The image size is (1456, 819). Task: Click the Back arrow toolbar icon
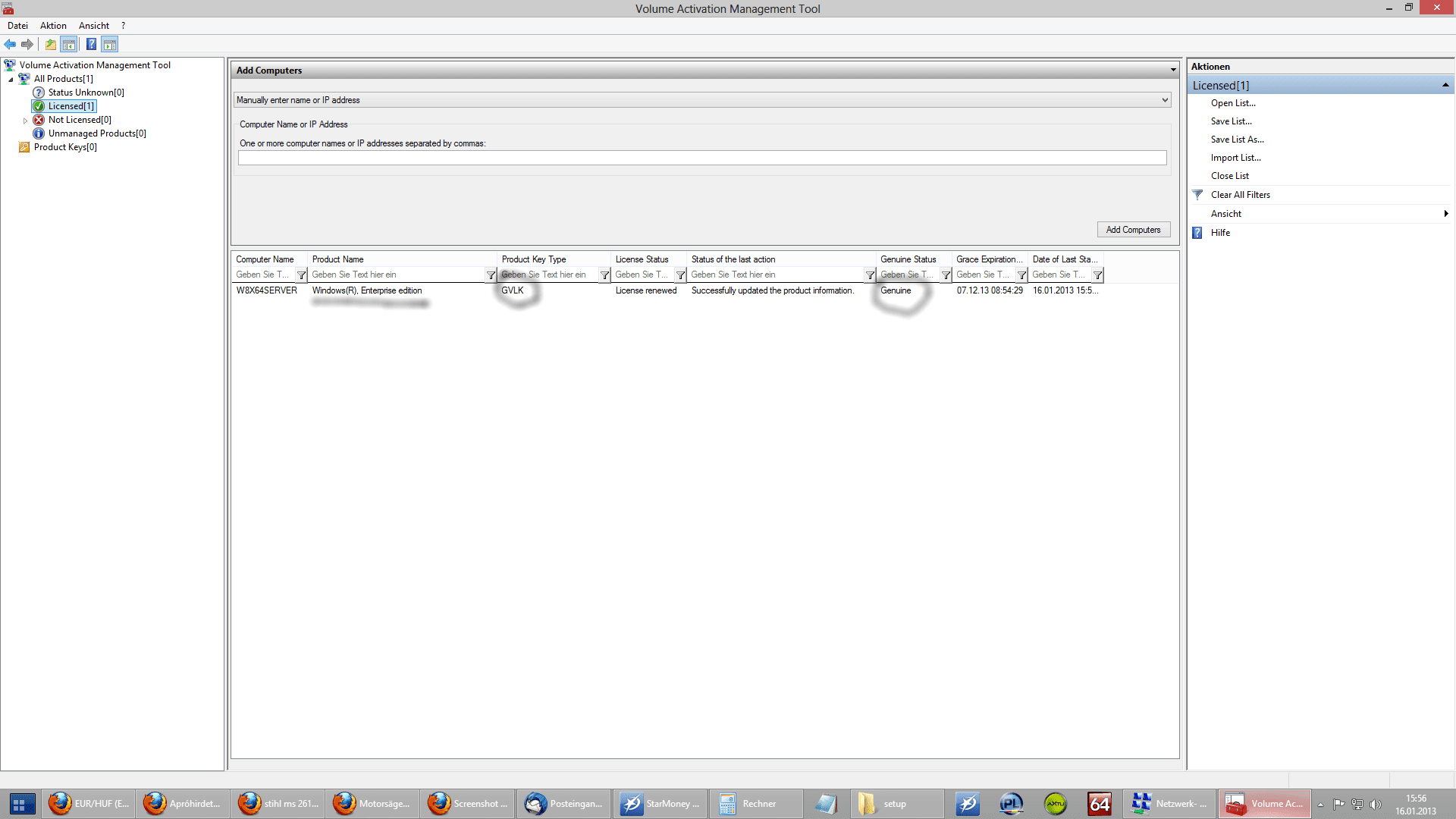[10, 44]
